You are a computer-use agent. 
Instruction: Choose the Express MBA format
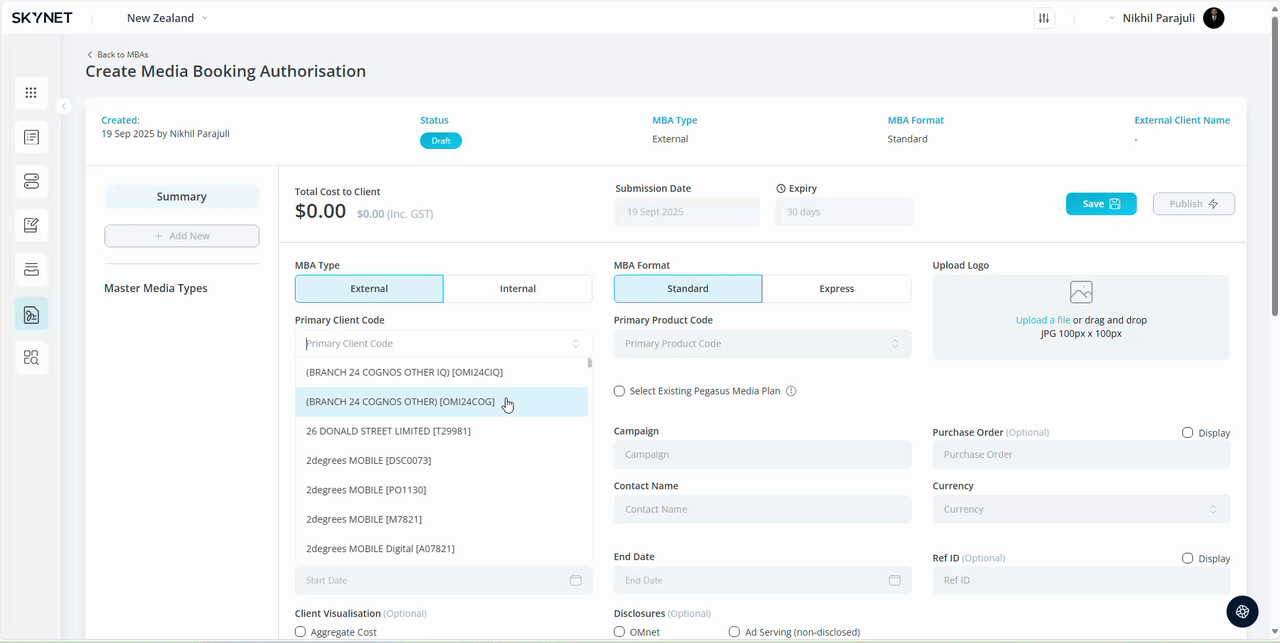pos(836,289)
